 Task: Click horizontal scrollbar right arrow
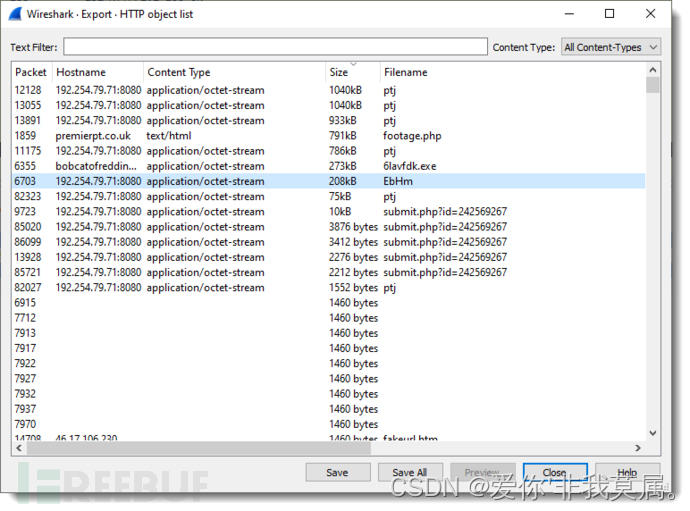(639, 448)
